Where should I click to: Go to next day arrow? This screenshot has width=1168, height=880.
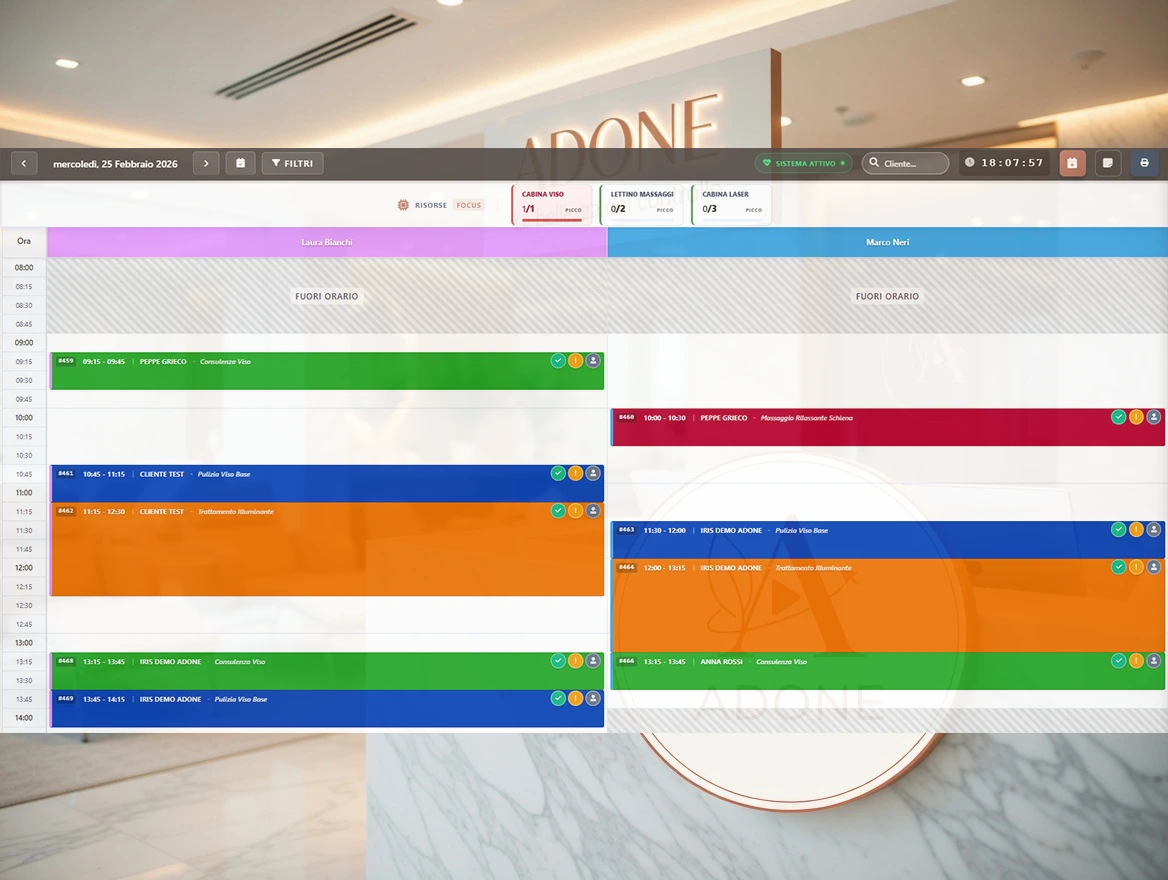[x=206, y=163]
